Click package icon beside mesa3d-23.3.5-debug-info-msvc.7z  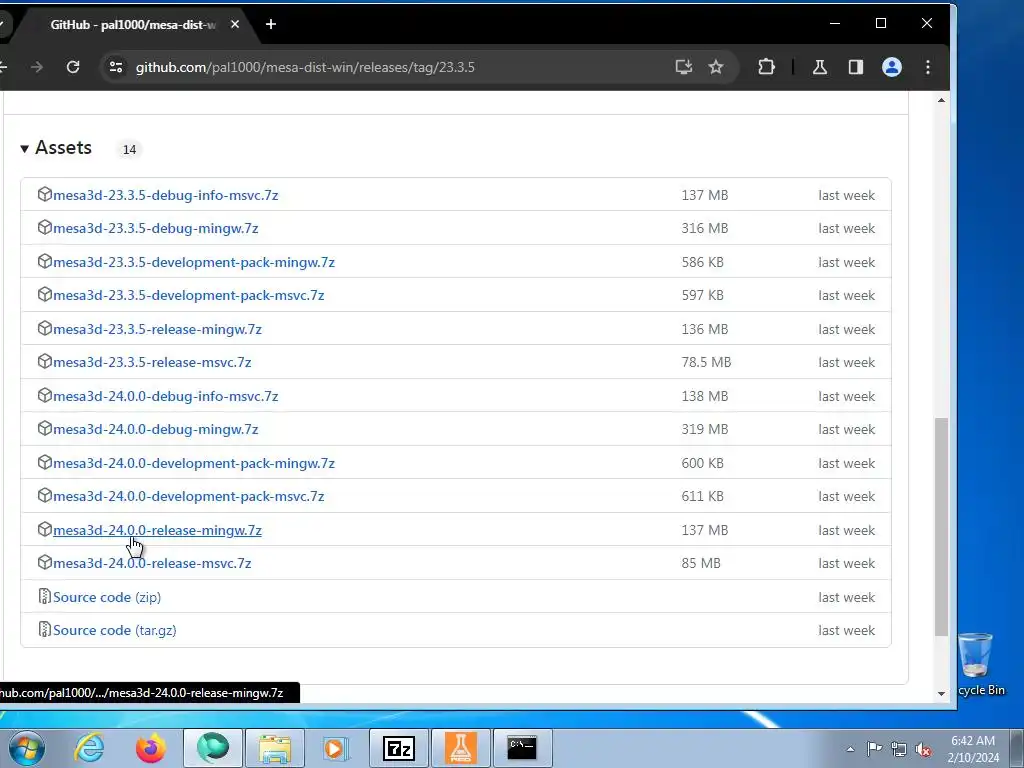pos(44,194)
